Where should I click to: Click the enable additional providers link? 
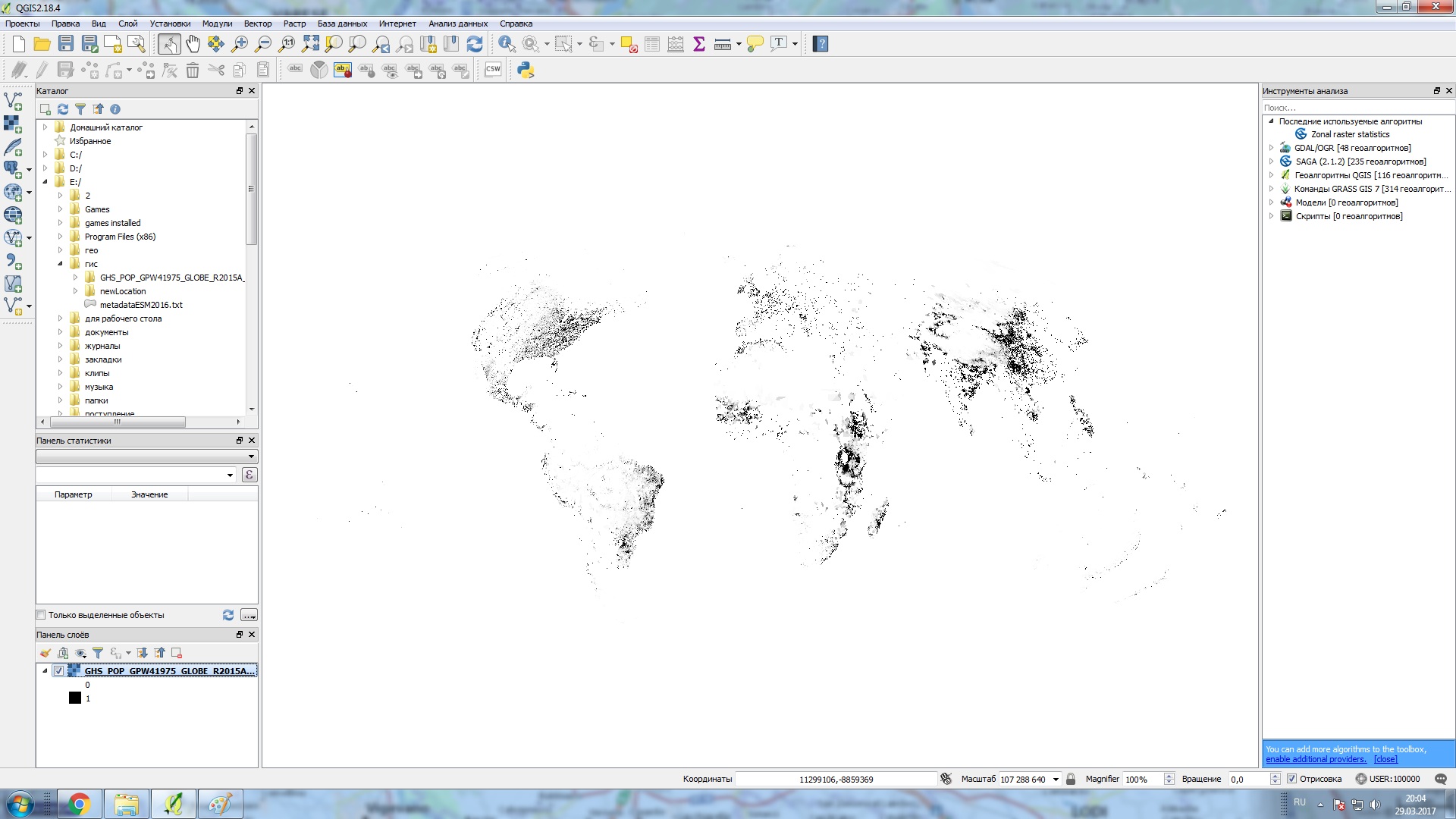1316,759
